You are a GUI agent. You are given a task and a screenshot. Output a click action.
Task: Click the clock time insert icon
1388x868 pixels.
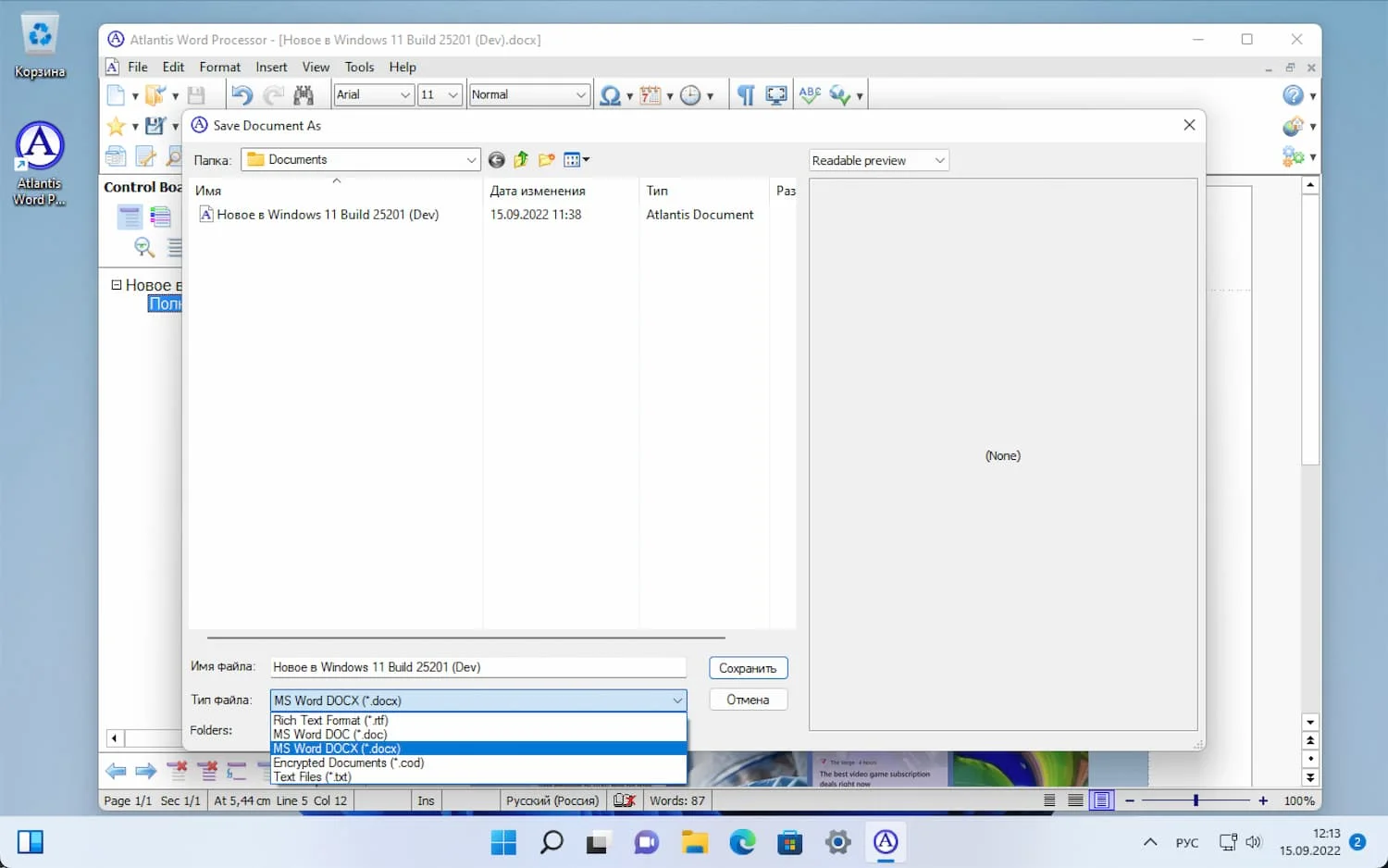tap(690, 95)
